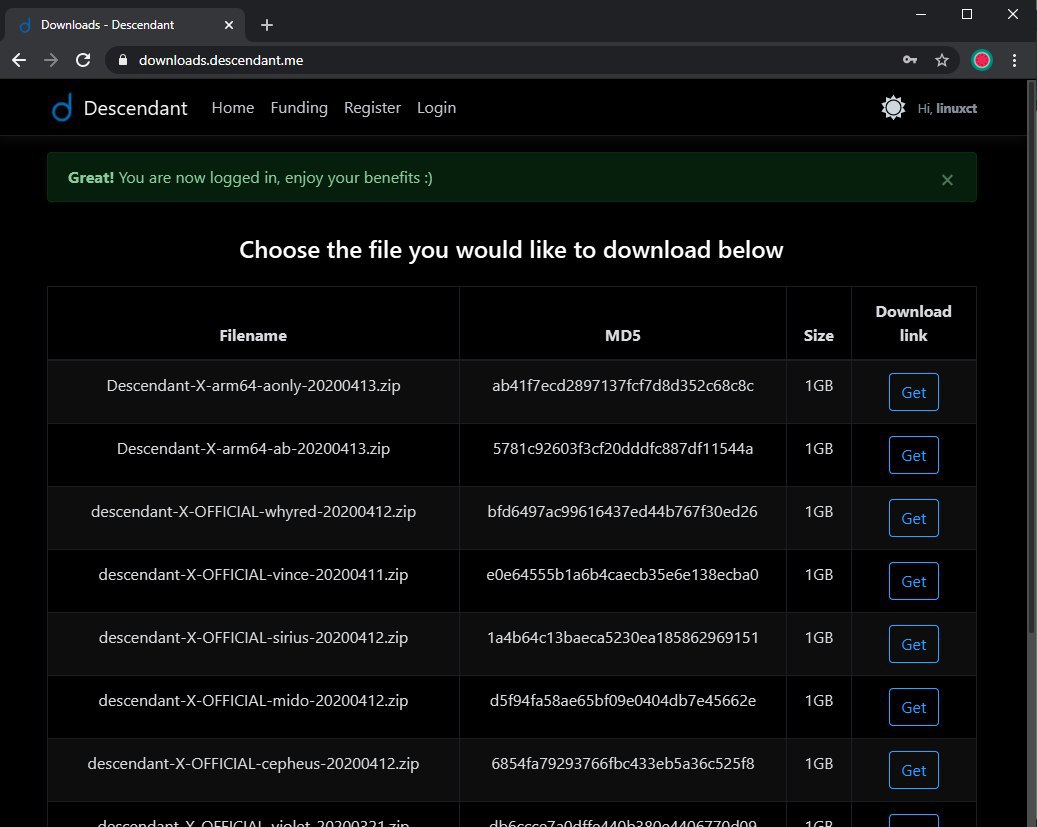Select filename descendant-X-OFFICIAL-whyred-20200412.zip
Screen dimensions: 1037x827
pos(253,511)
